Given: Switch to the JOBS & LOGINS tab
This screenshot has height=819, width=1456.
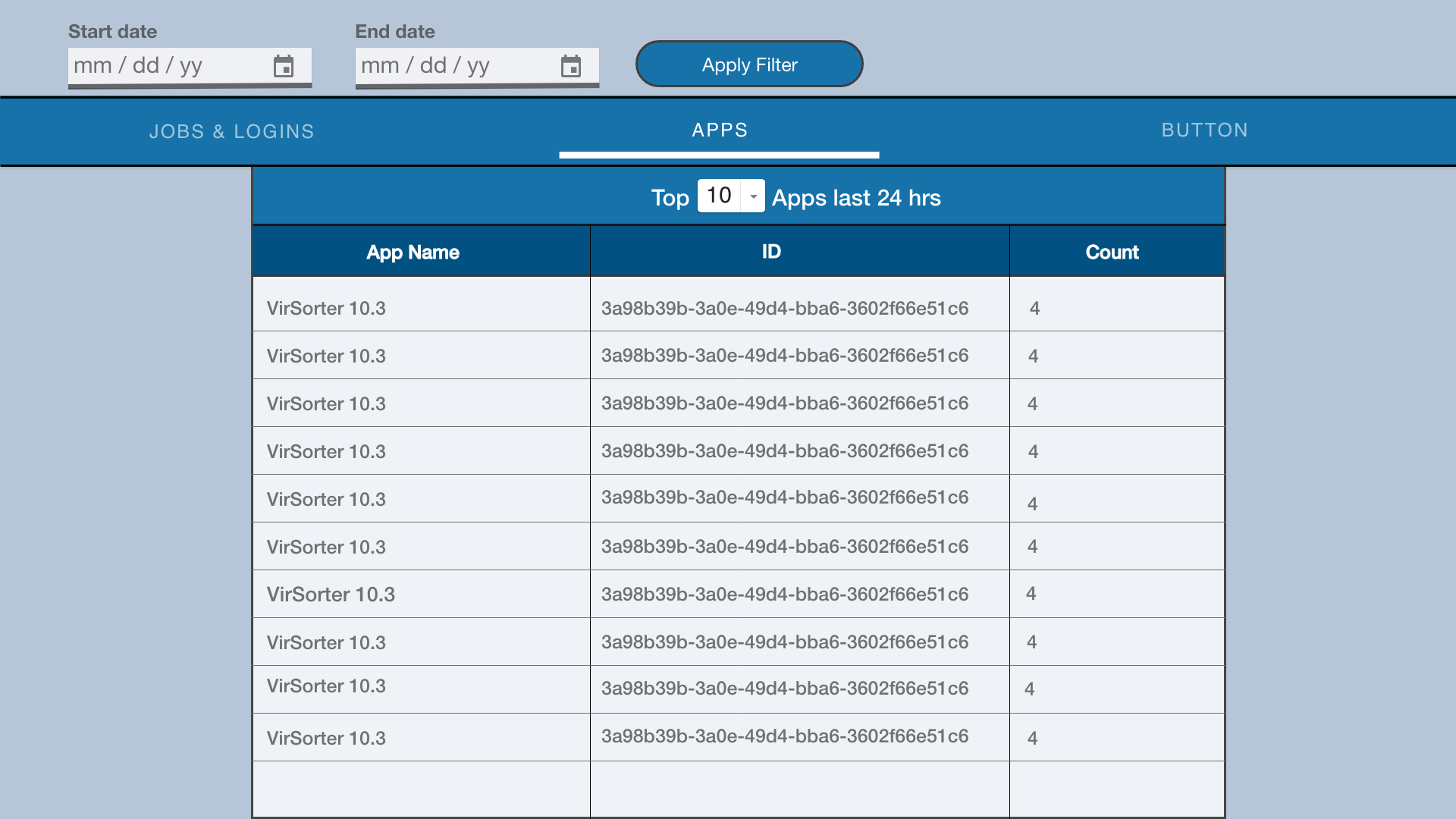Looking at the screenshot, I should tap(232, 130).
